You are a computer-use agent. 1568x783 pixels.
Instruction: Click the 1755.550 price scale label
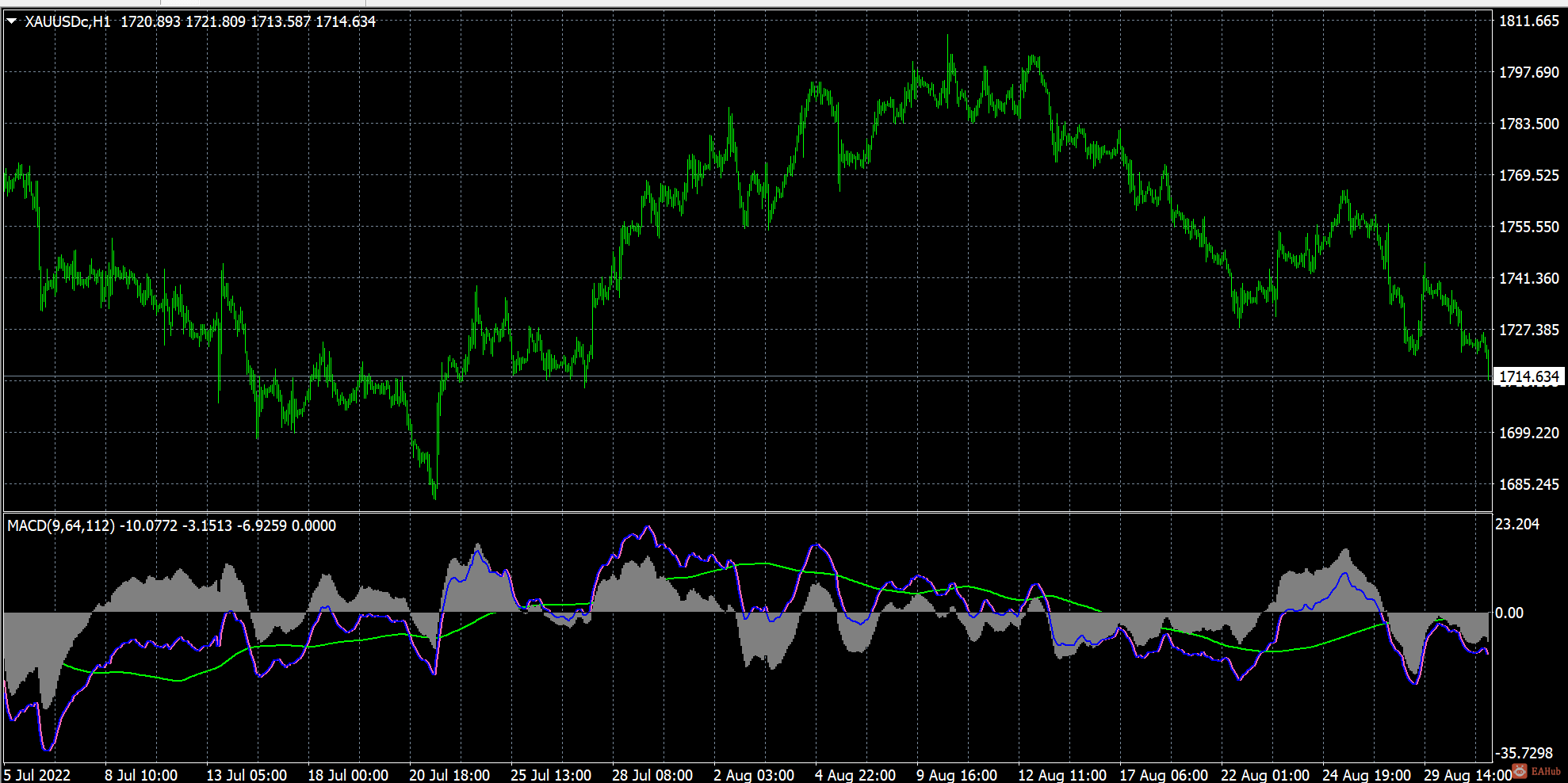tap(1528, 227)
